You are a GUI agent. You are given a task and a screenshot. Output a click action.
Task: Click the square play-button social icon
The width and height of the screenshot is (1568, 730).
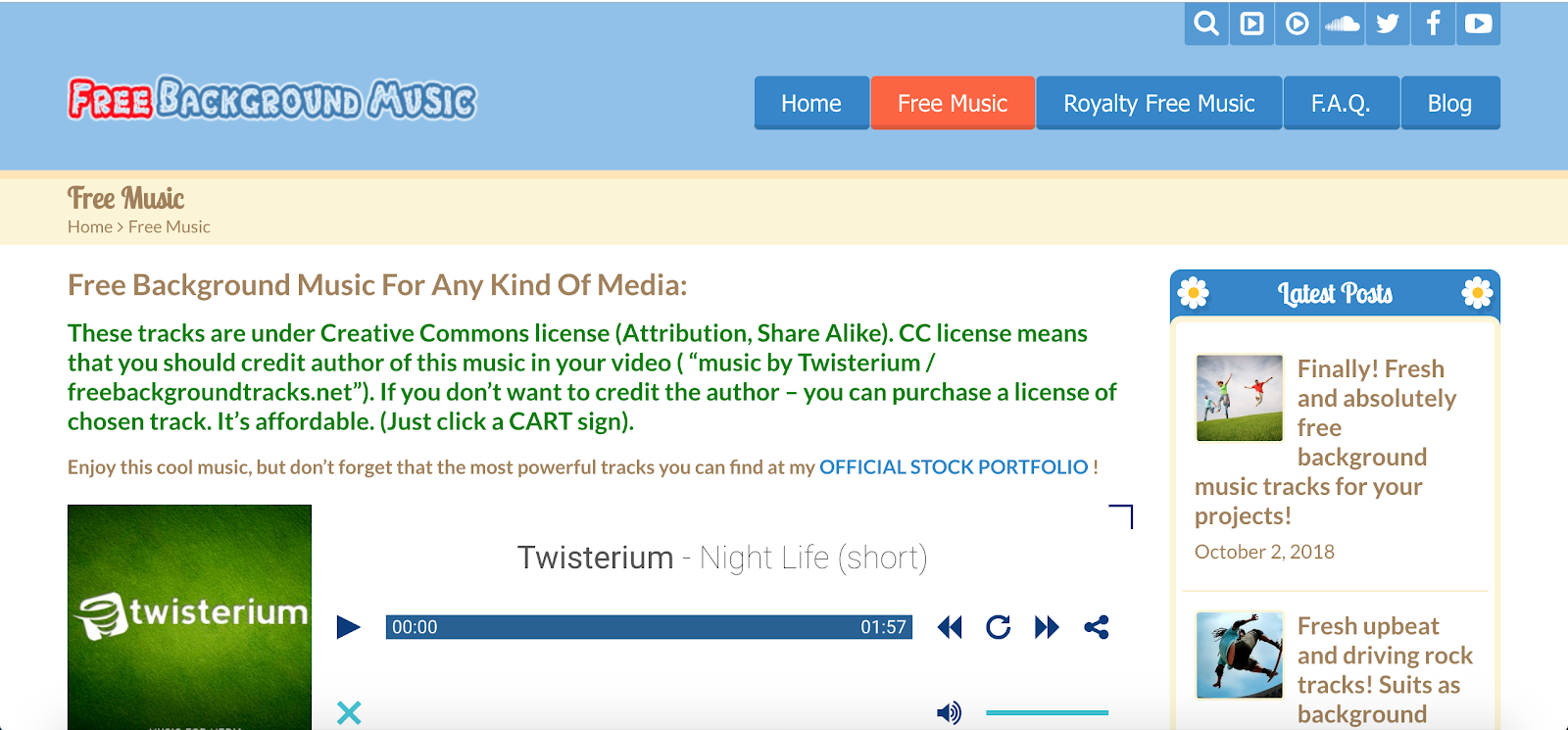pyautogui.click(x=1251, y=24)
